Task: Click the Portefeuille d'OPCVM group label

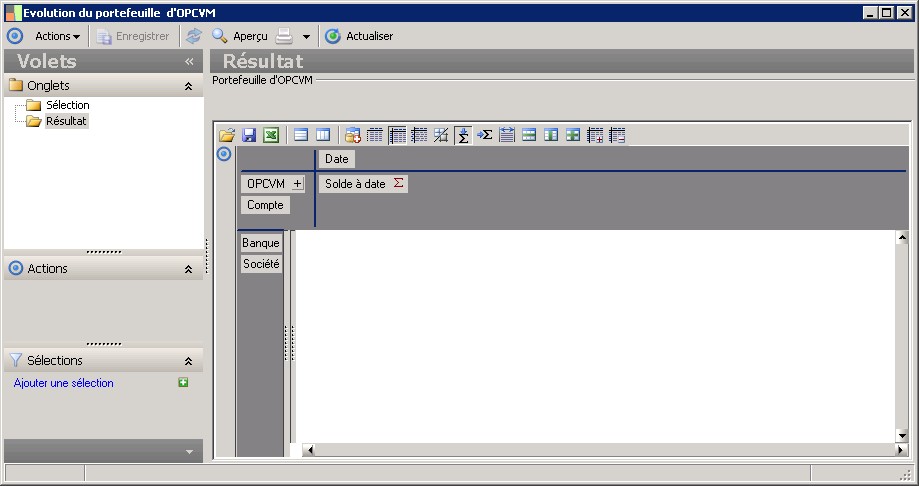Action: 262,80
